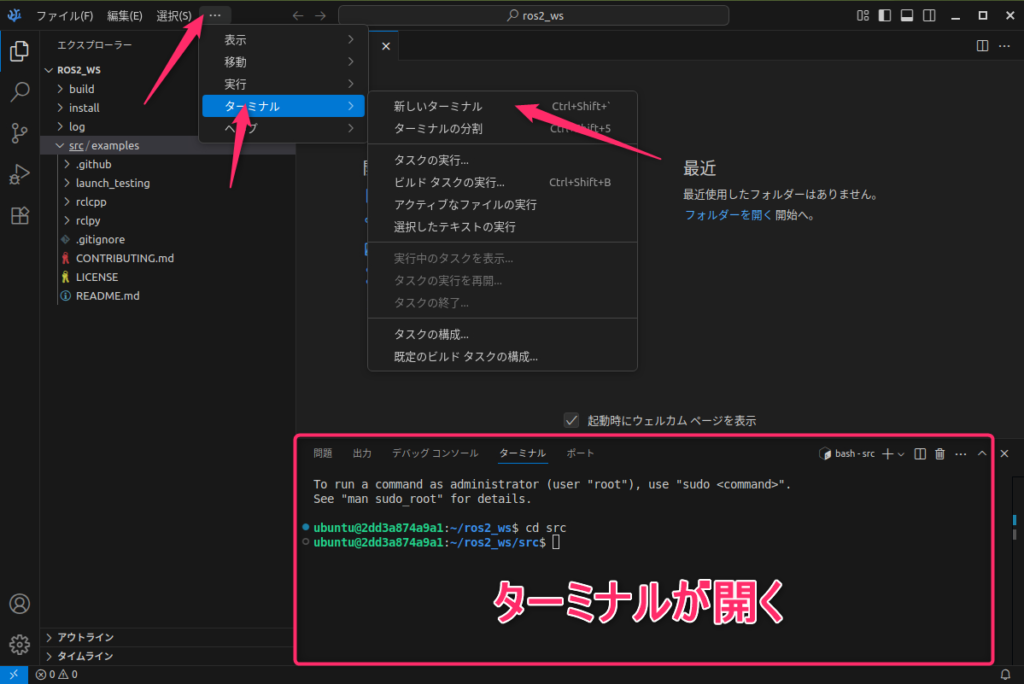The image size is (1024, 684).
Task: Open the Extensions view icon
Action: click(x=19, y=216)
